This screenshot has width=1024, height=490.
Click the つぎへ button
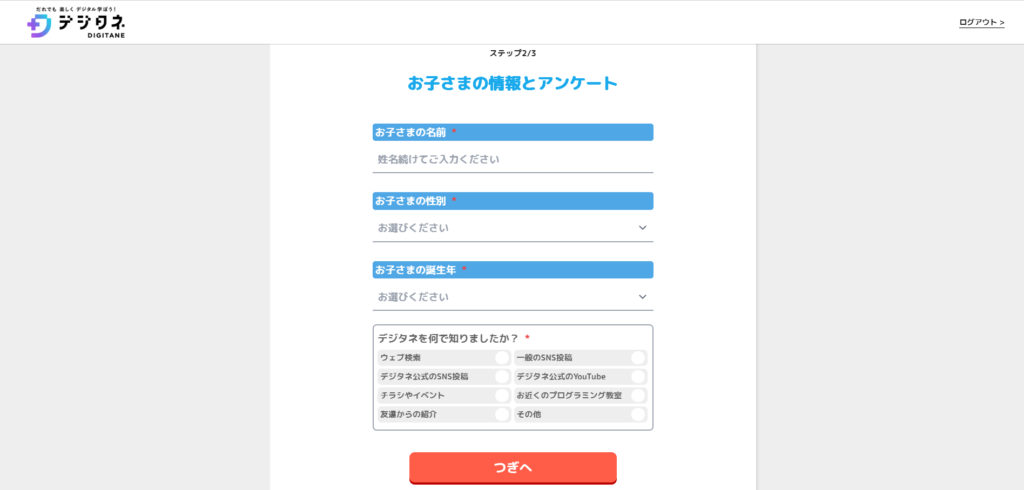[x=513, y=468]
